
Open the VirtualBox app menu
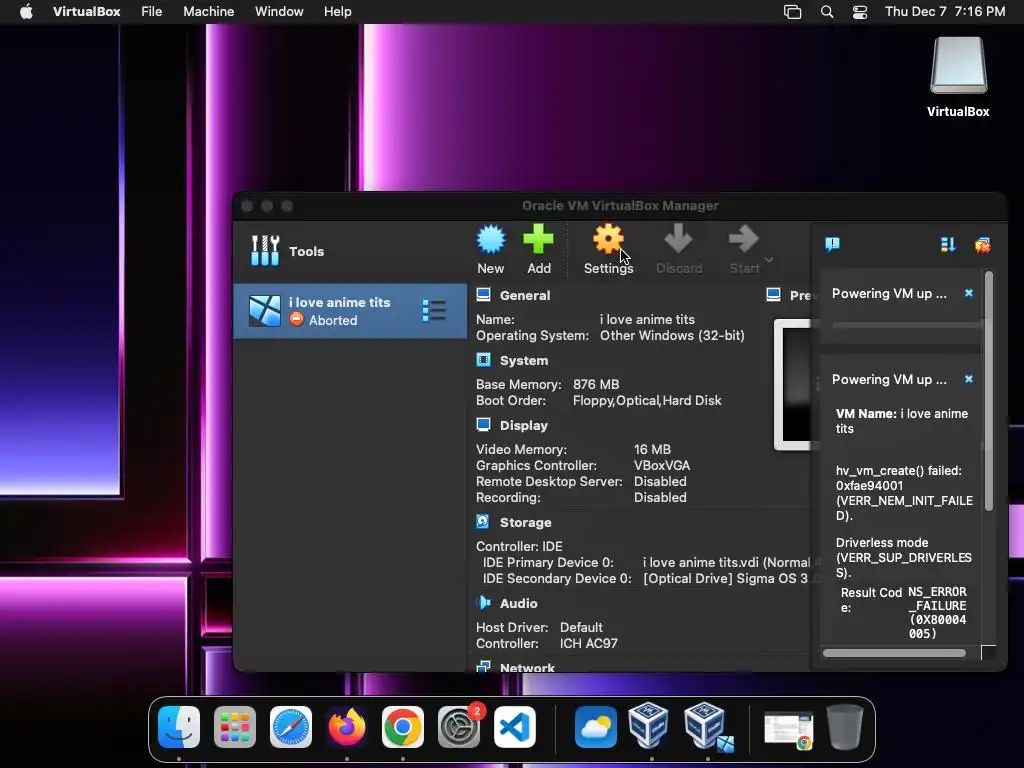tap(86, 12)
